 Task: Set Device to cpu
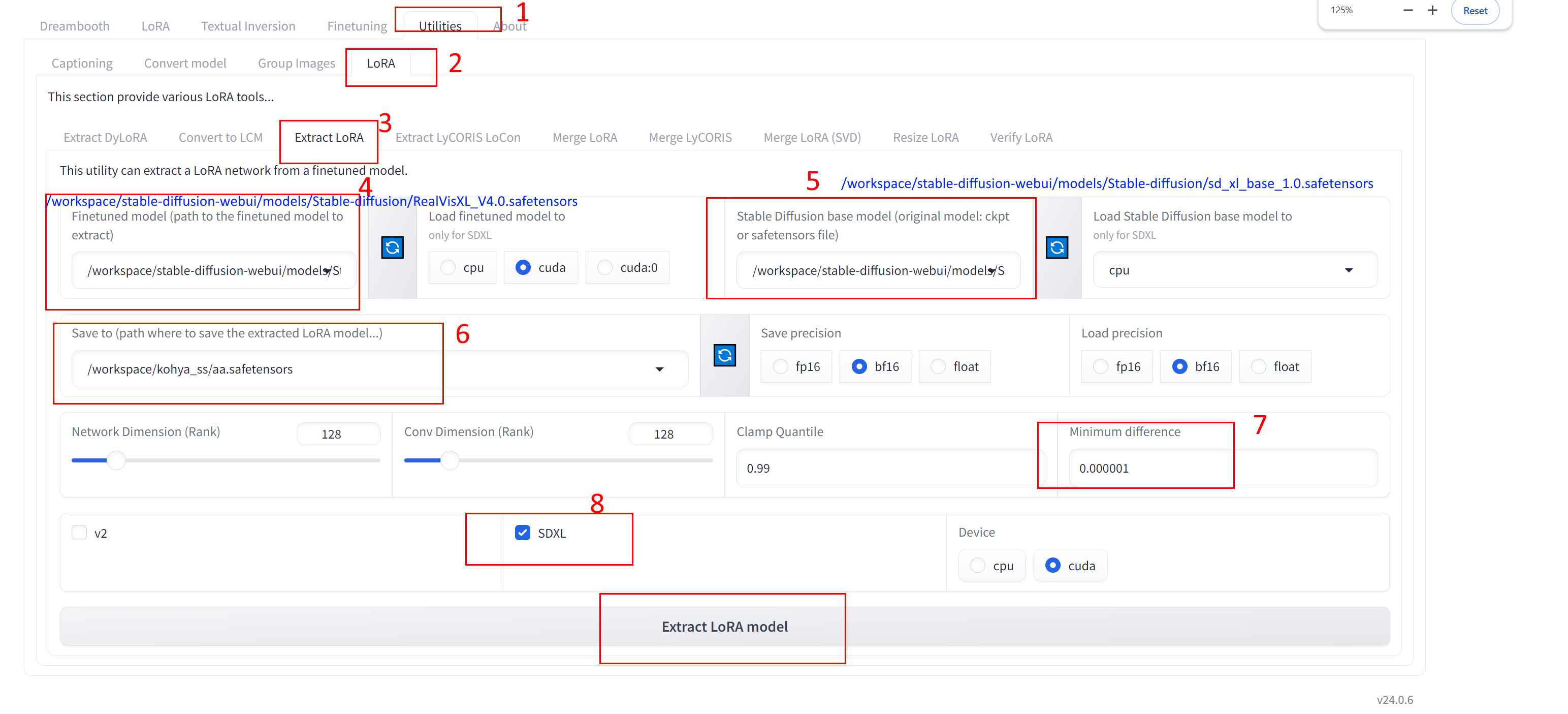[978, 565]
